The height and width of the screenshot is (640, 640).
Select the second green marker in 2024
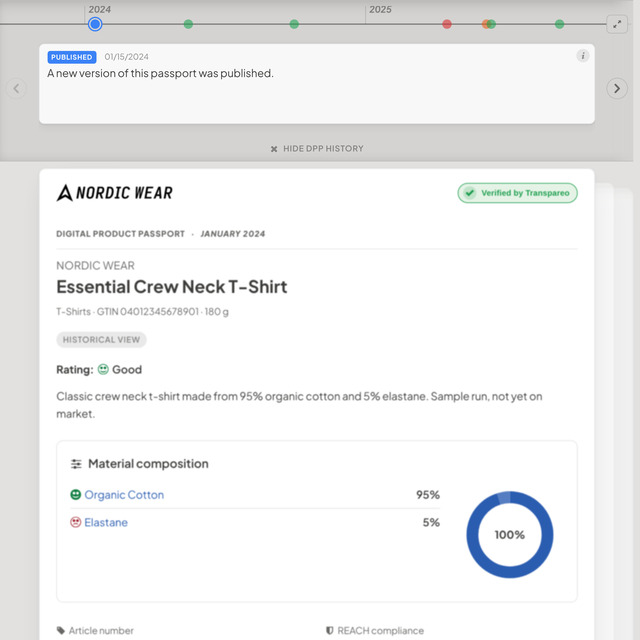point(294,24)
